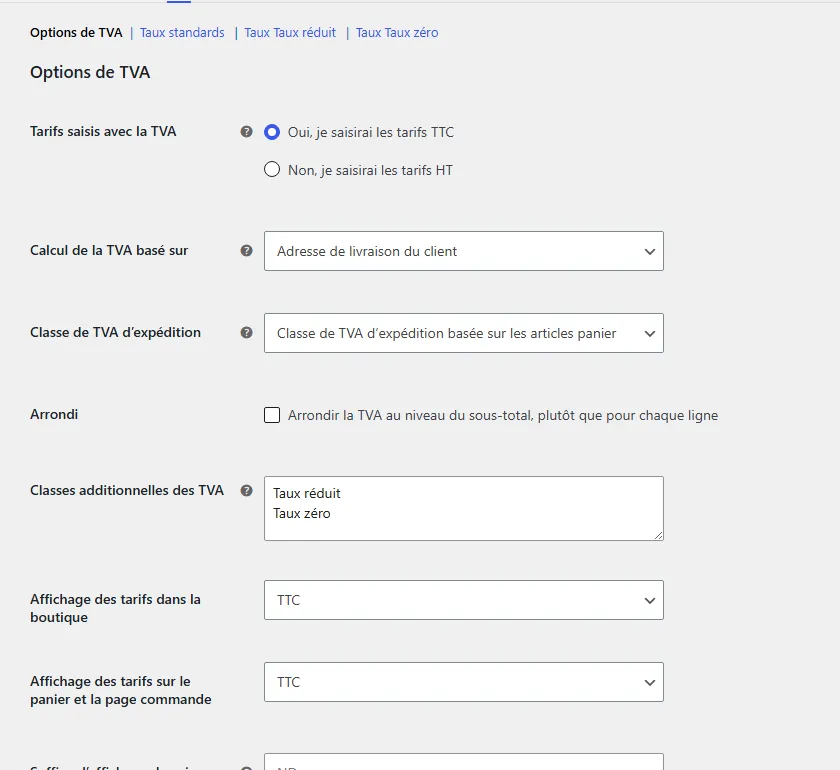Open Taux Taux zéro section

397,33
